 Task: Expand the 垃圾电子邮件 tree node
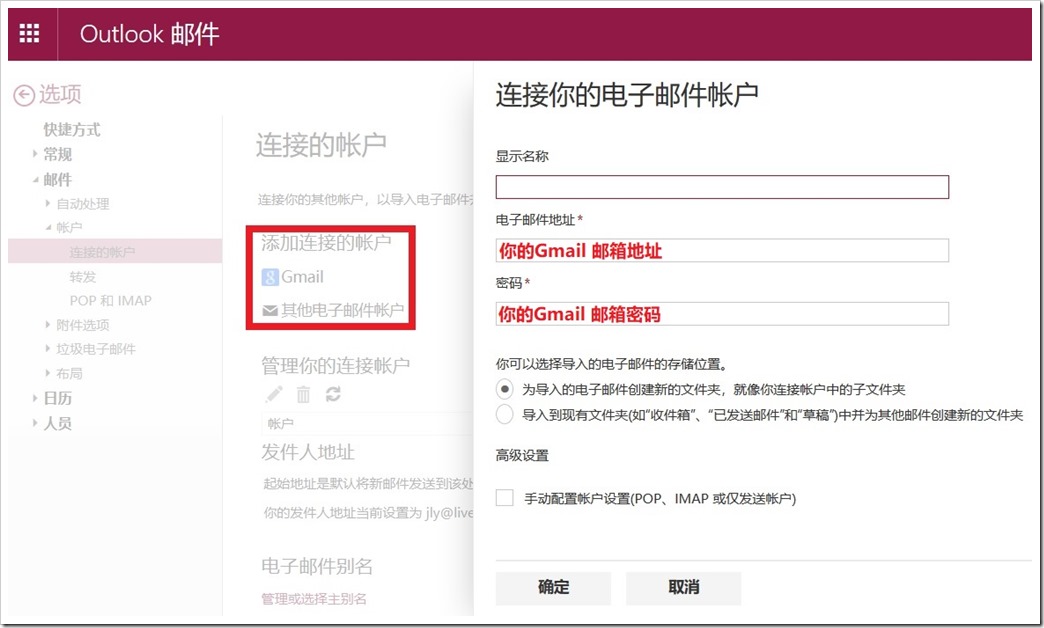[47, 348]
